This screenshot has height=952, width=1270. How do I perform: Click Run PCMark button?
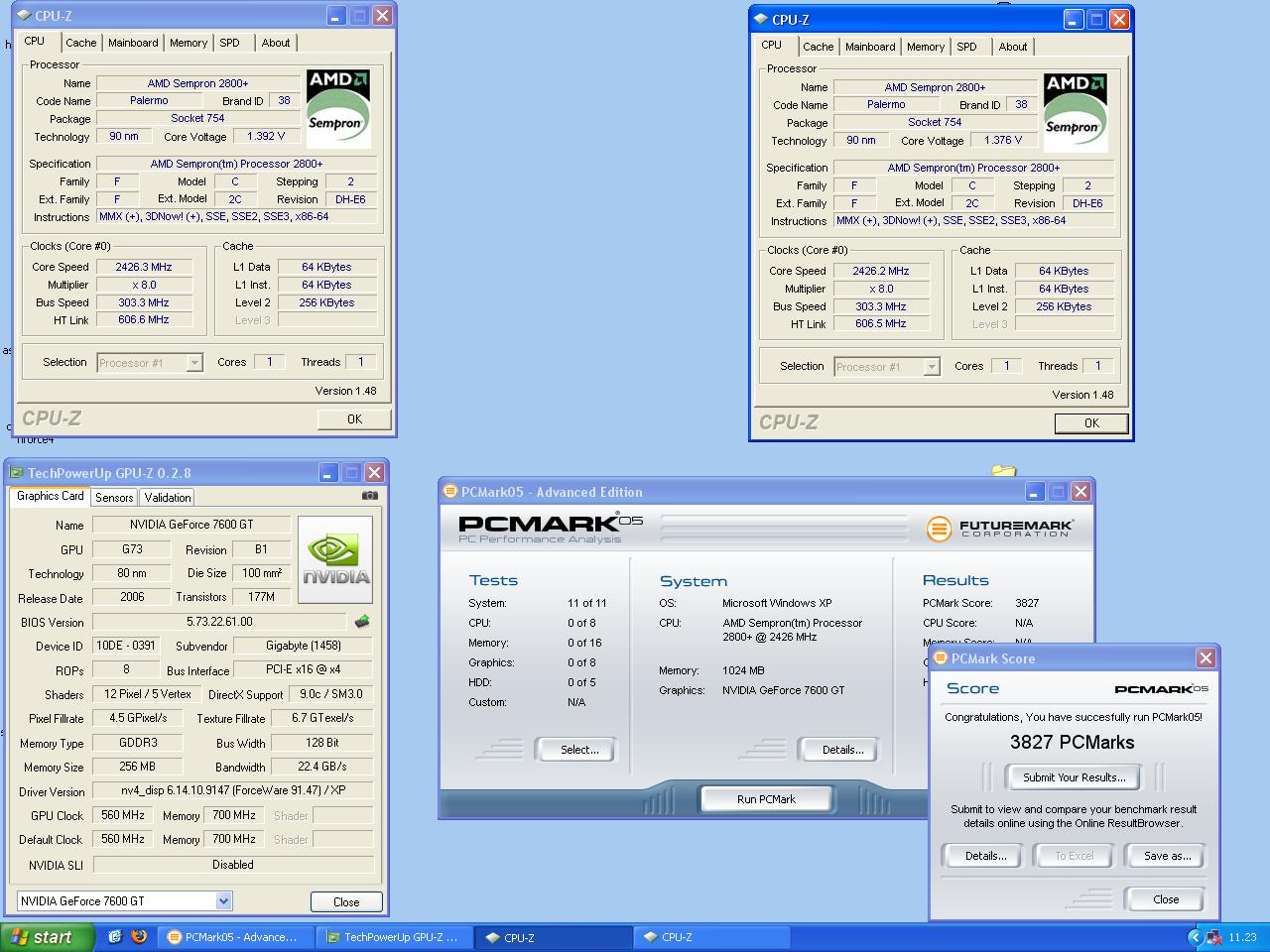[x=766, y=799]
